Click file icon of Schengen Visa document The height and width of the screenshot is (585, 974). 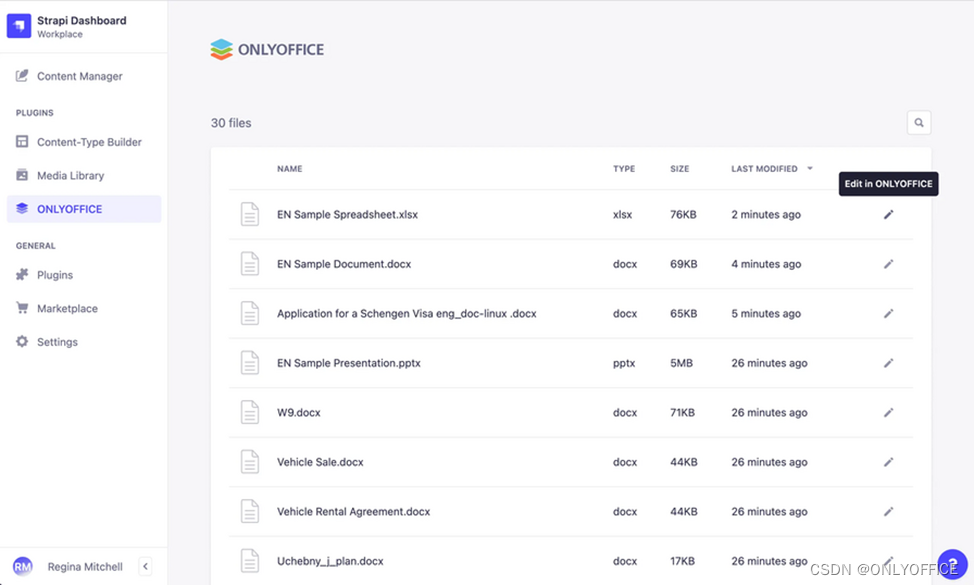pyautogui.click(x=250, y=314)
